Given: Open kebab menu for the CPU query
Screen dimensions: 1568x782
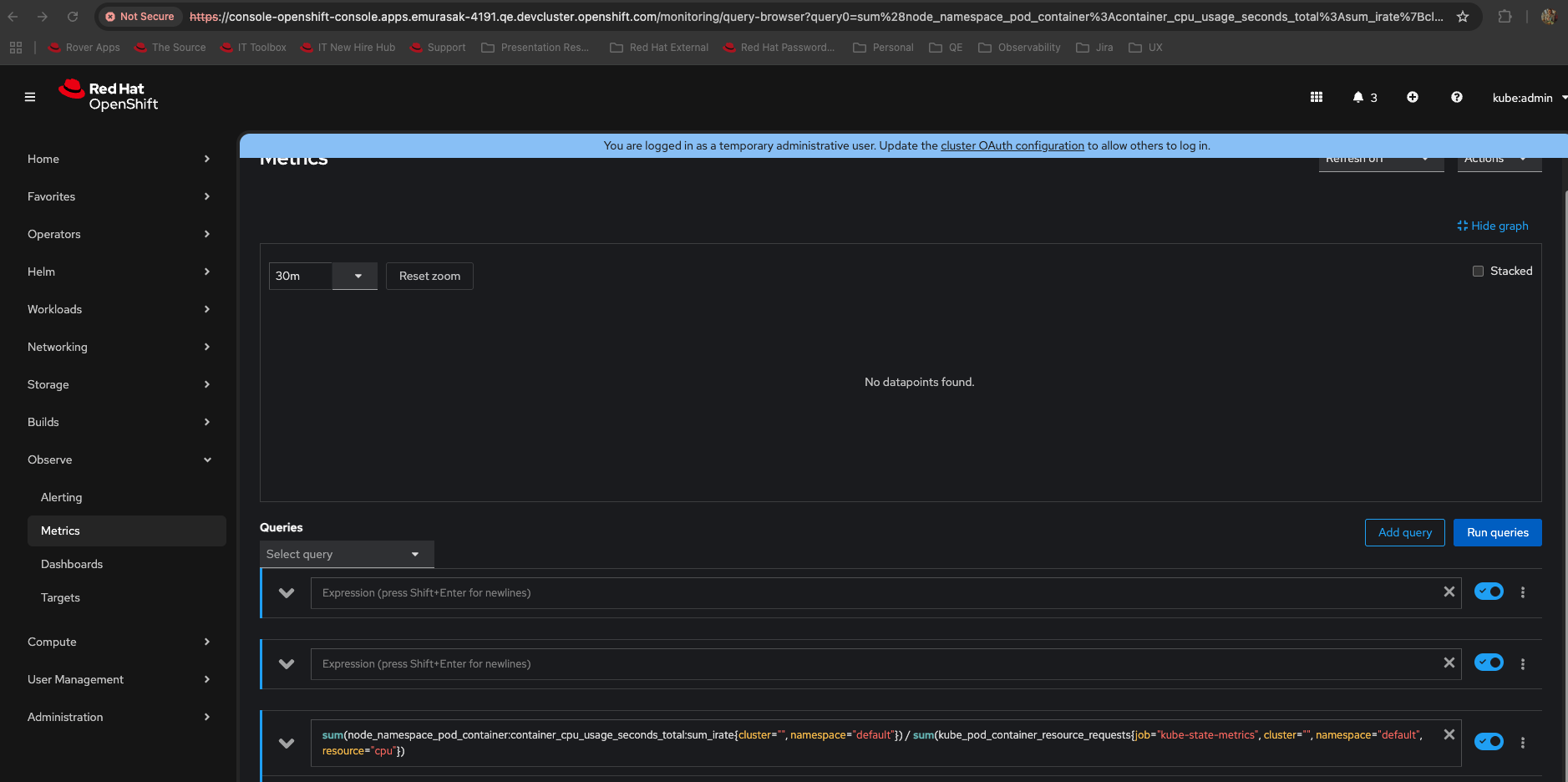Looking at the screenshot, I should (x=1523, y=742).
